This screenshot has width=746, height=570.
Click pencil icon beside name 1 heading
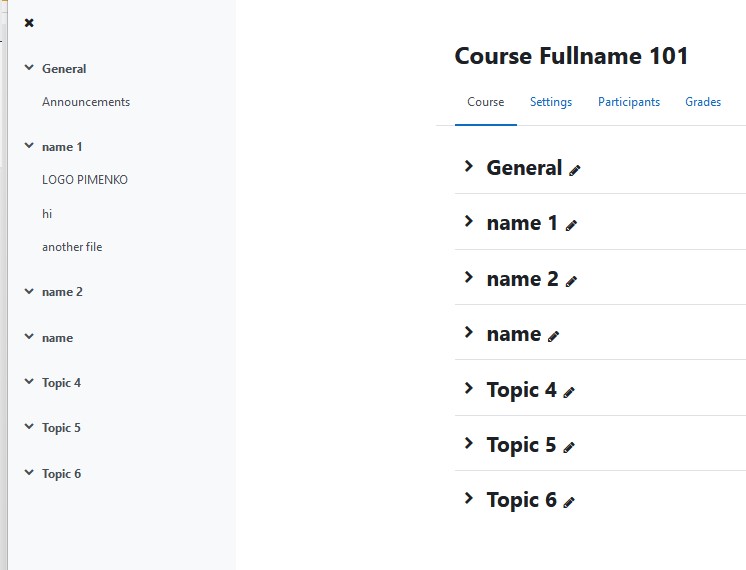point(571,226)
